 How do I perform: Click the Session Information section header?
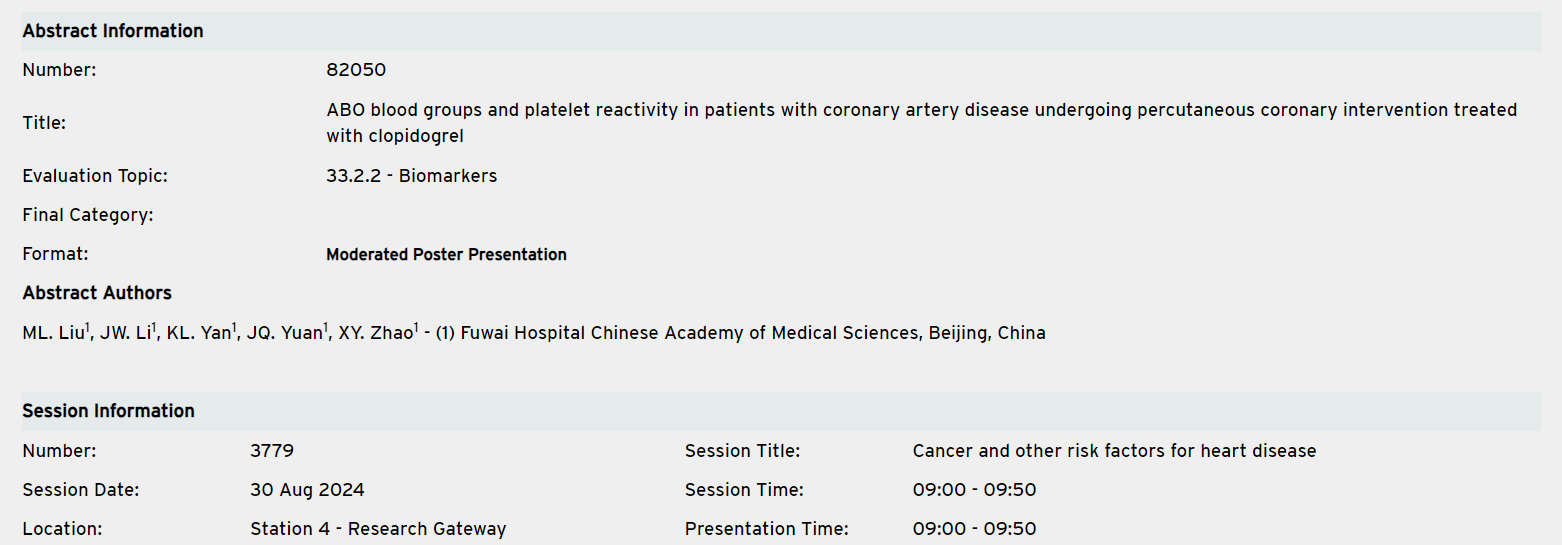(109, 411)
